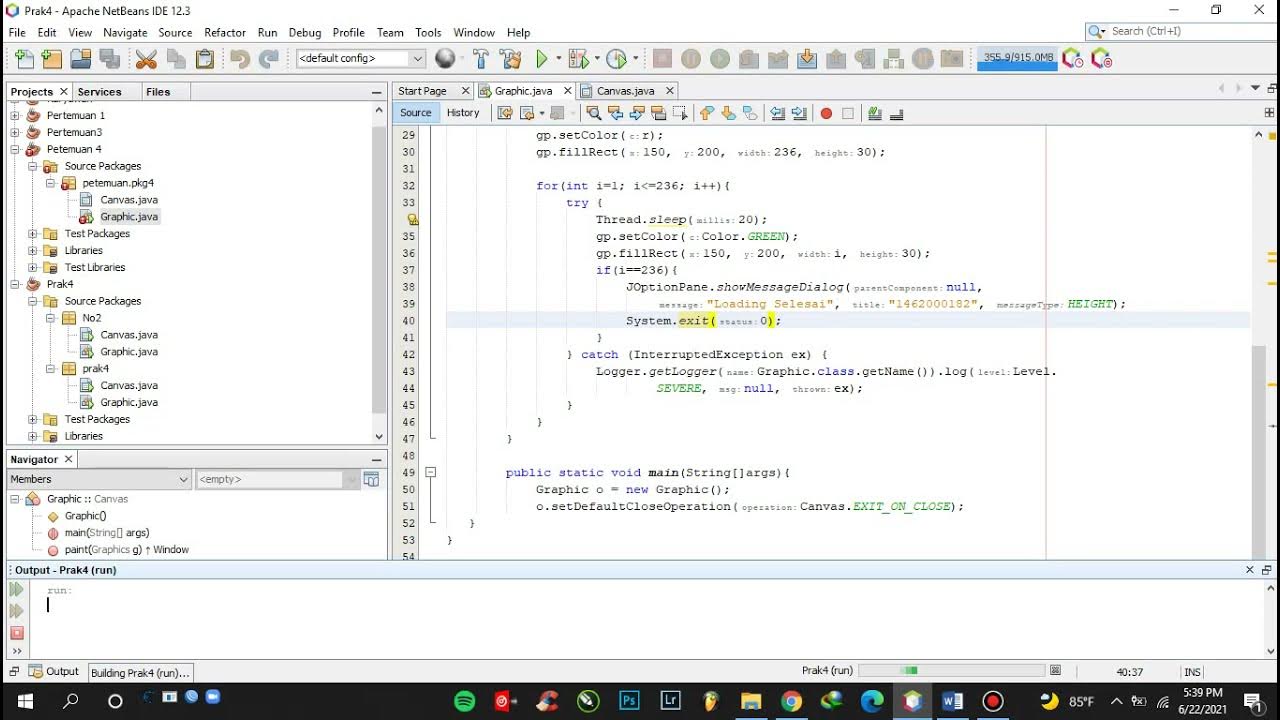Open Microsoft Edge from the taskbar
Screen dimensions: 1280x720
(x=872, y=701)
